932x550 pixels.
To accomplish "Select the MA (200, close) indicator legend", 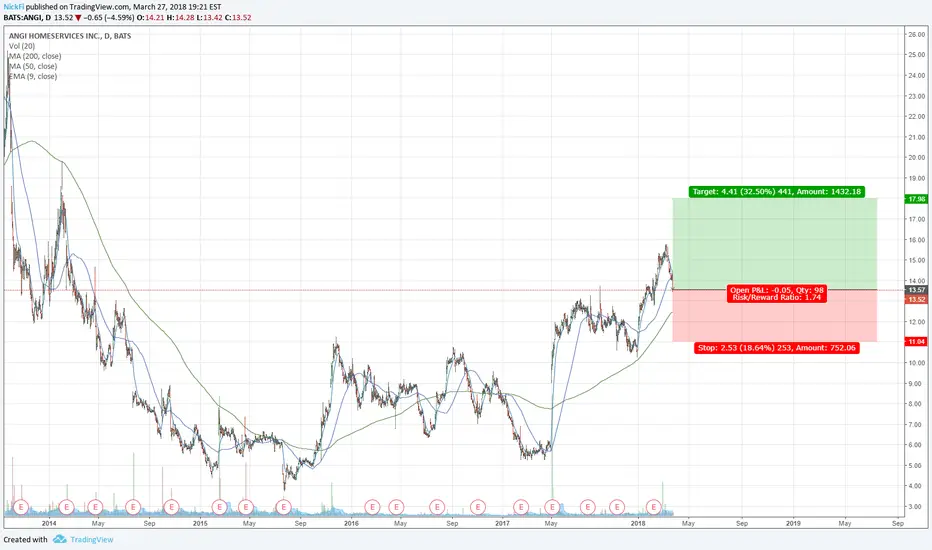I will [35, 56].
